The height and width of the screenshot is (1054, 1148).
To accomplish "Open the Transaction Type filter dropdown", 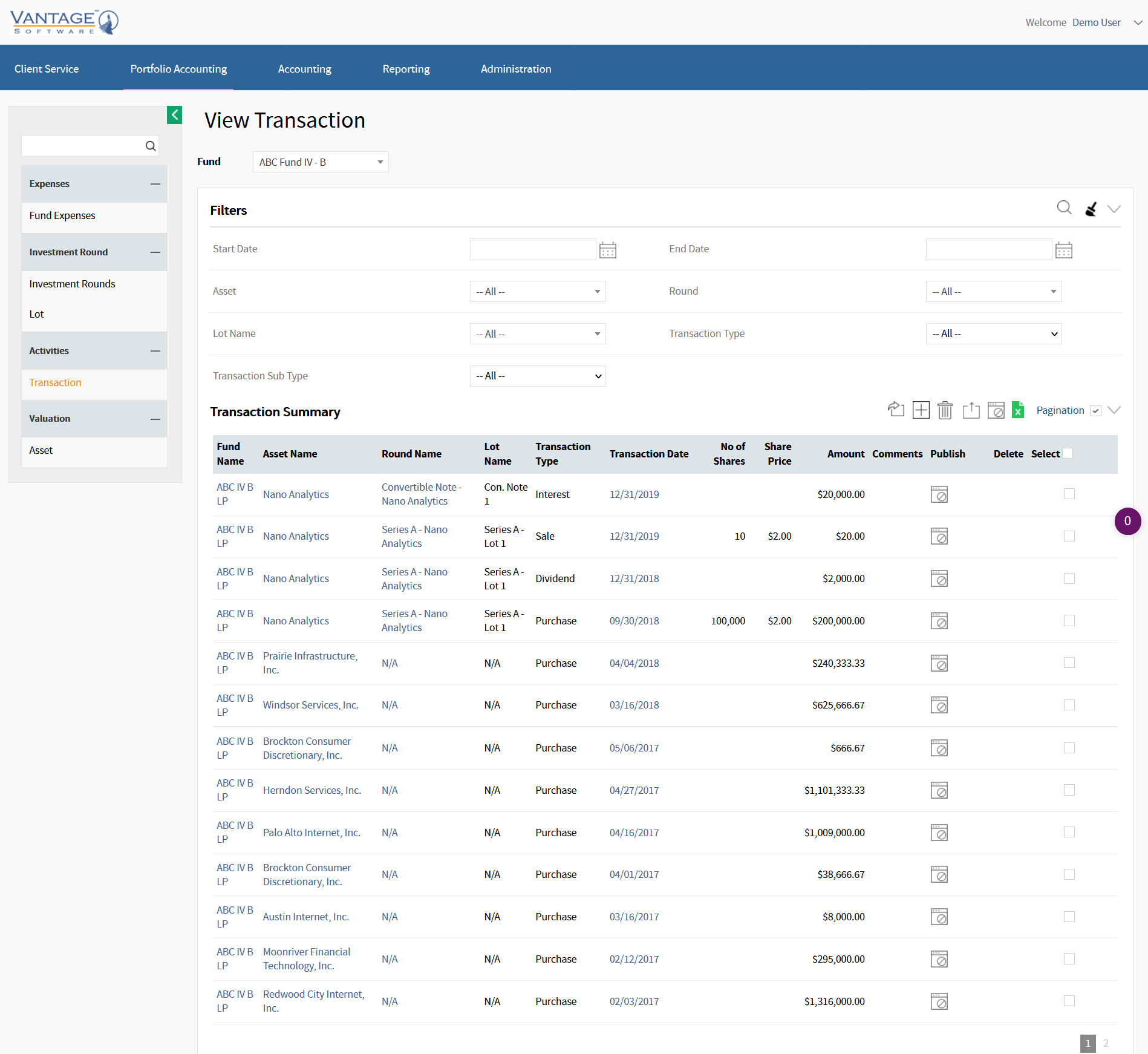I will tap(993, 333).
